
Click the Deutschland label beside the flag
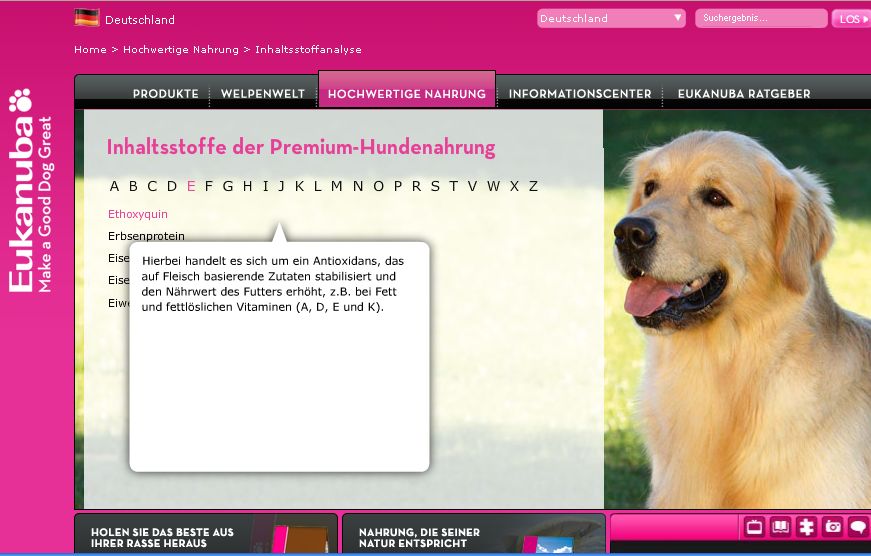click(140, 20)
